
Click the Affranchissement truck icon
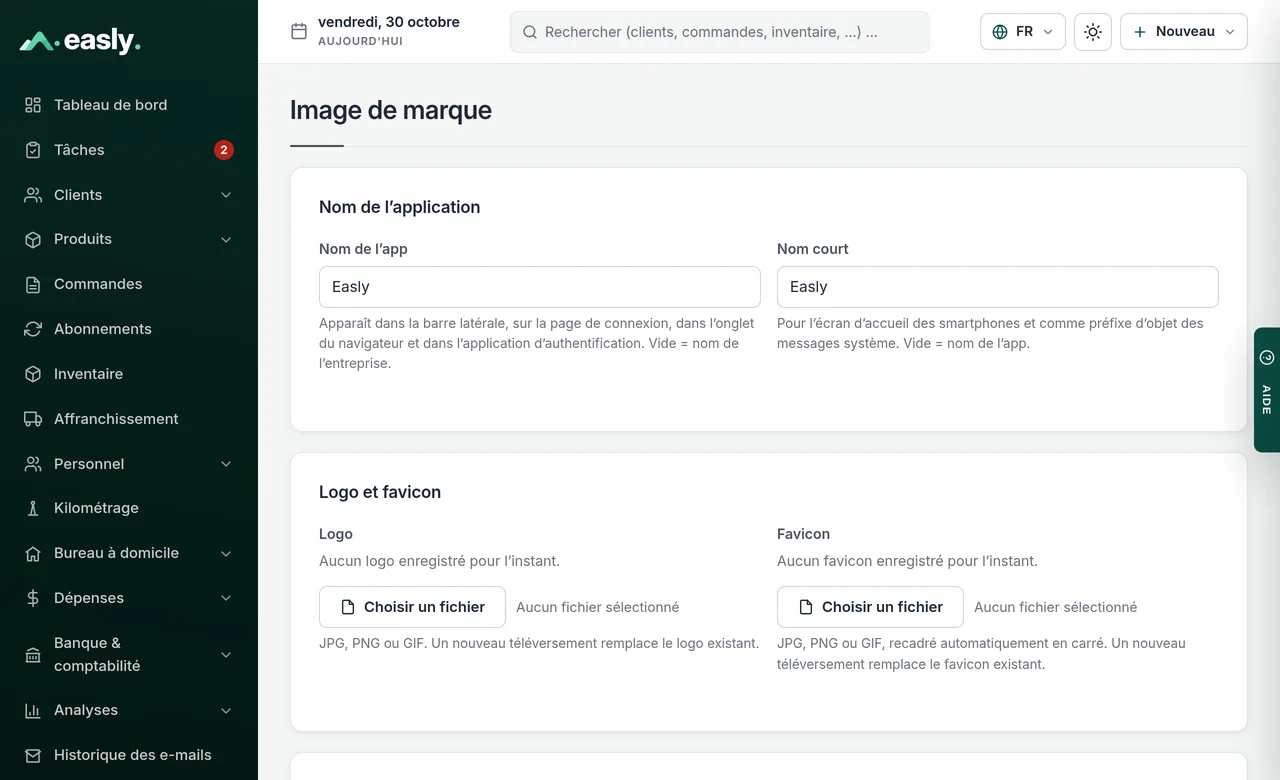(33, 419)
